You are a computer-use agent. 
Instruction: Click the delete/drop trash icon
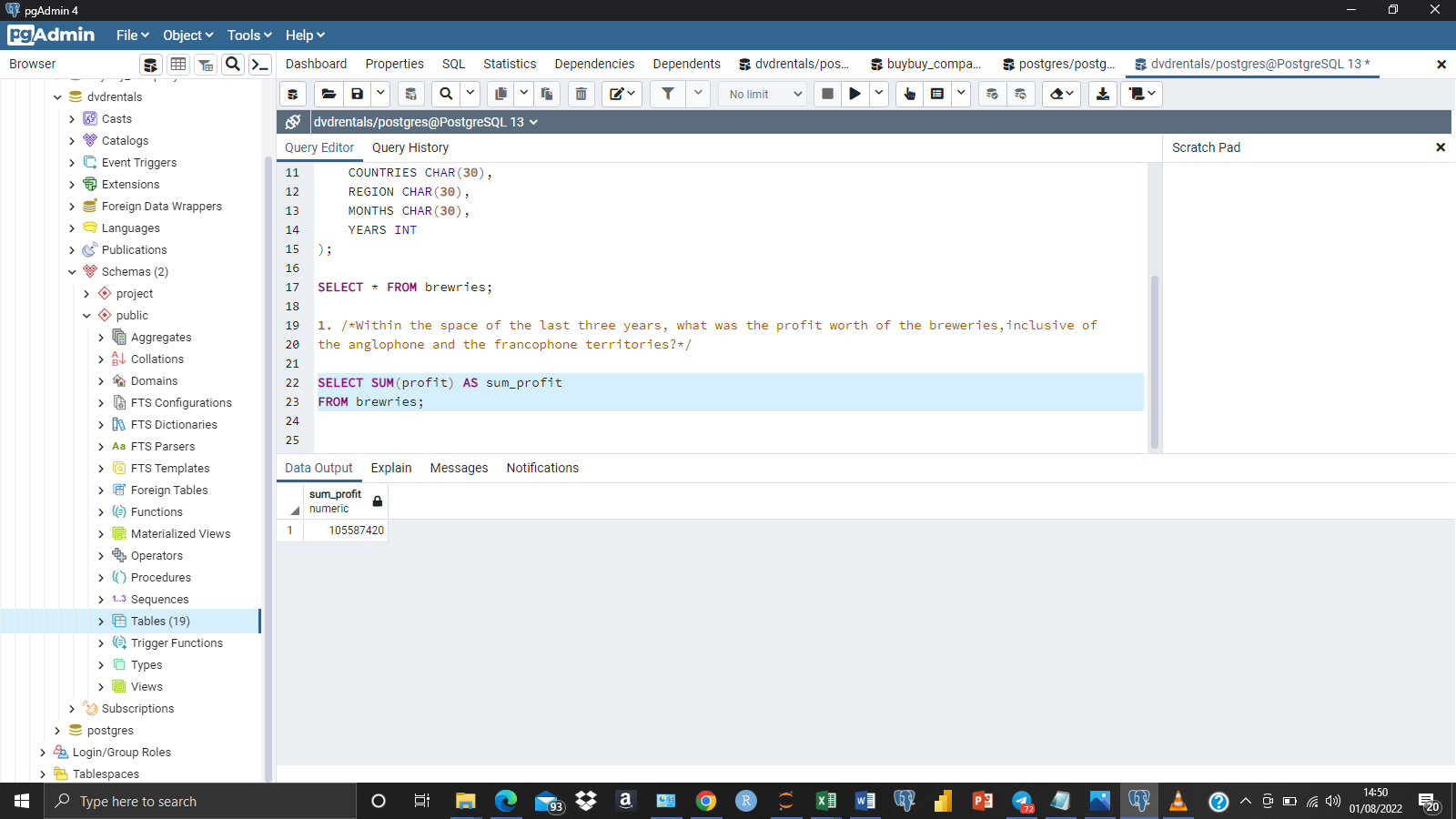coord(581,94)
